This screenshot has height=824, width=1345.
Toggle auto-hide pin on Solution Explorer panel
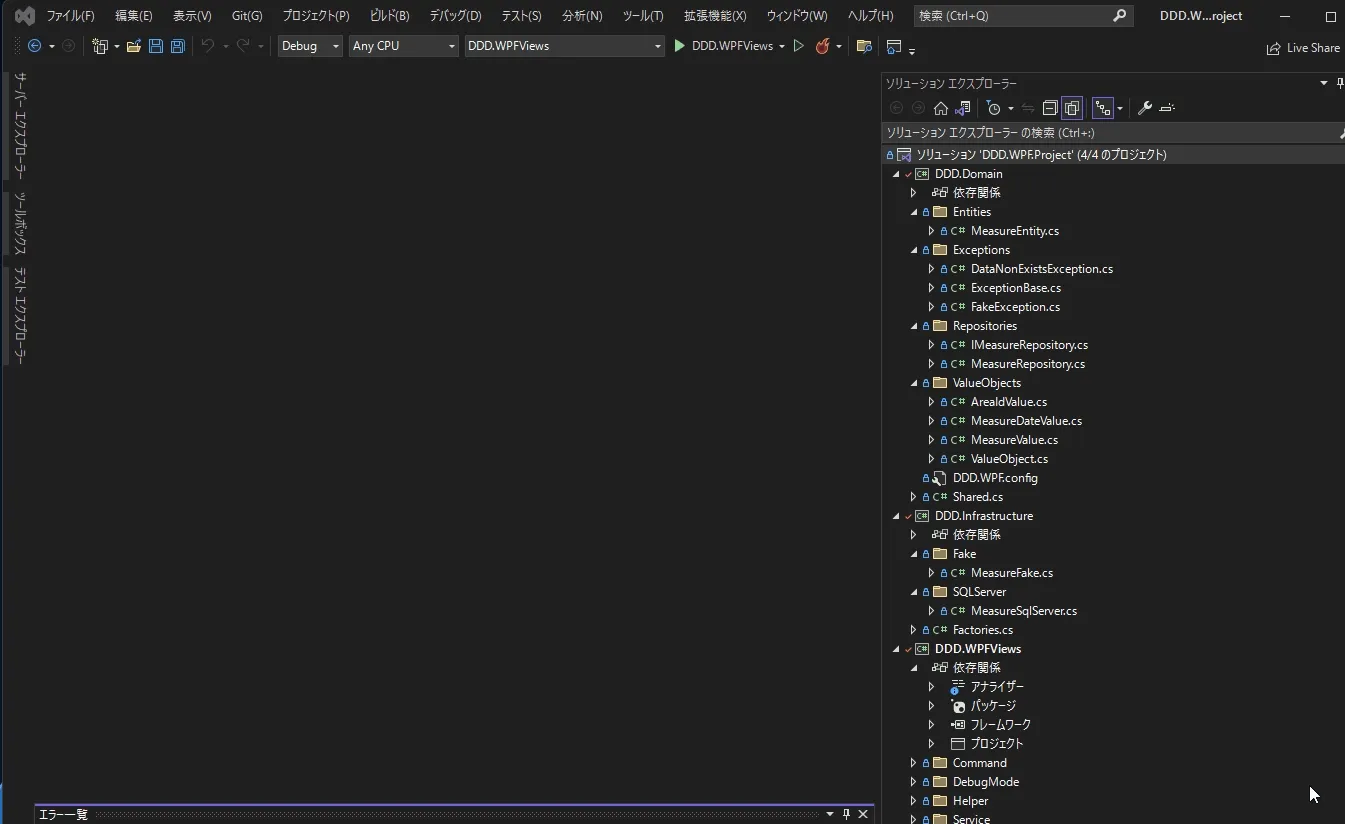click(x=1340, y=83)
